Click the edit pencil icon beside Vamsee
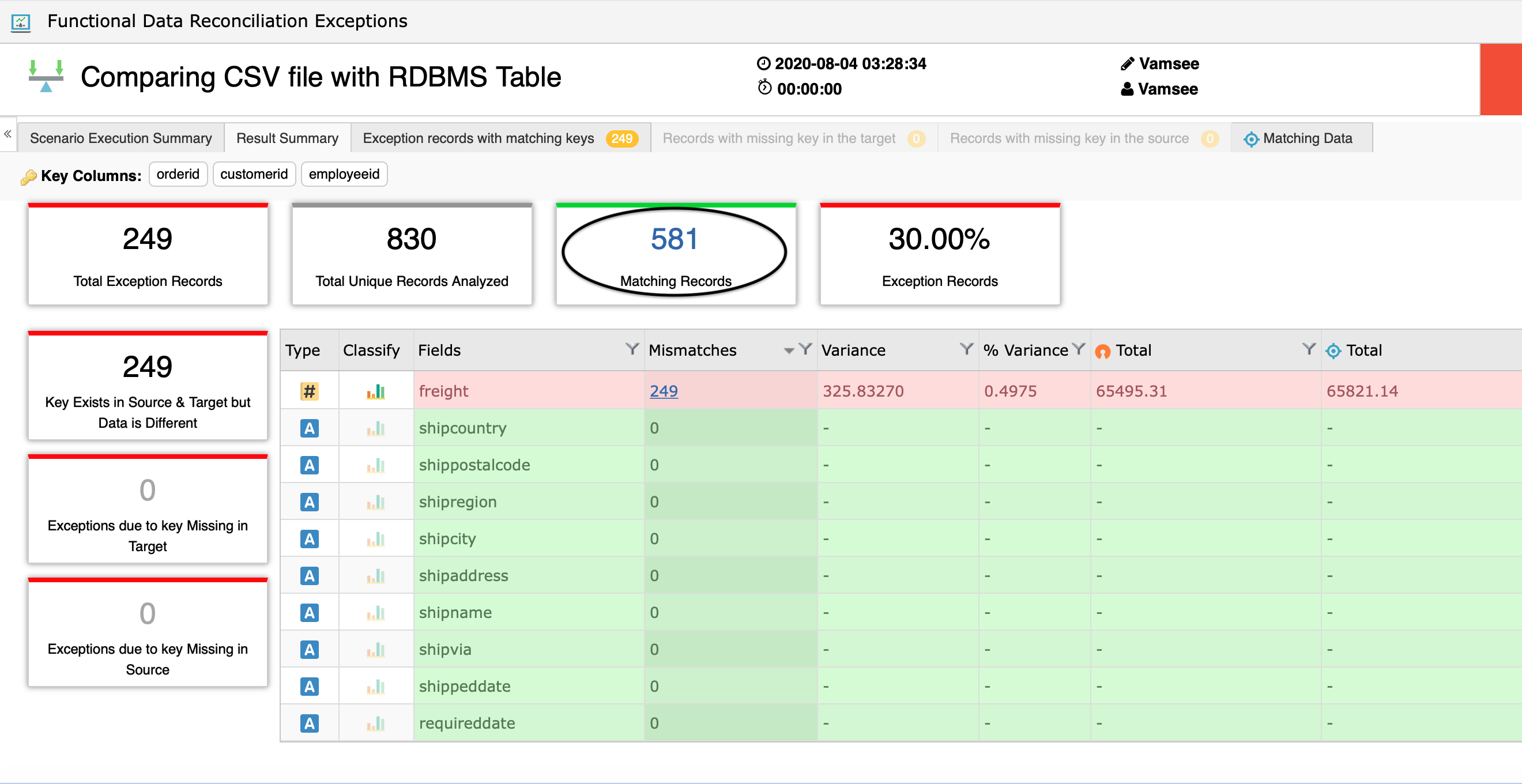Image resolution: width=1522 pixels, height=784 pixels. point(1127,63)
